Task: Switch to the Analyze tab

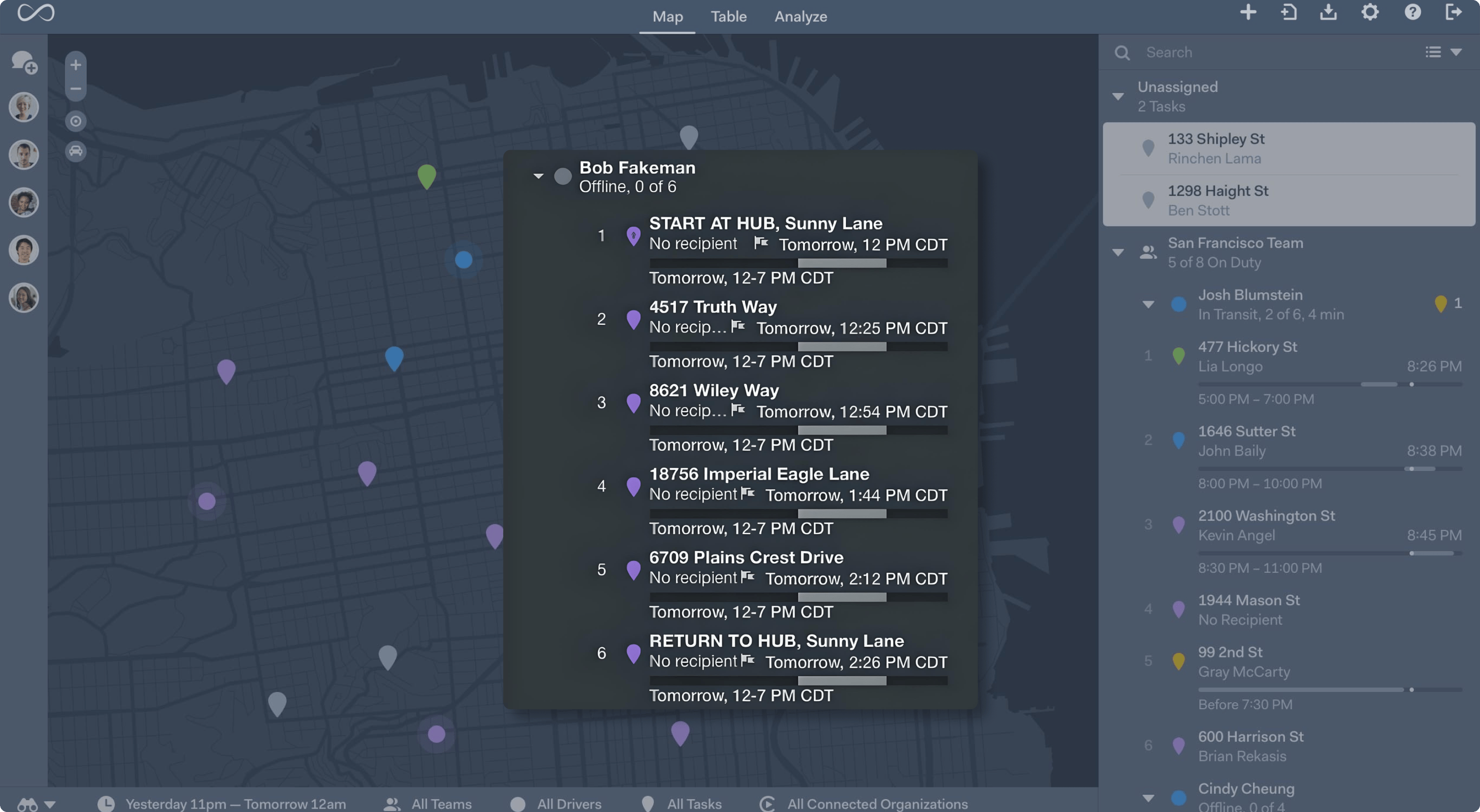Action: coord(801,17)
